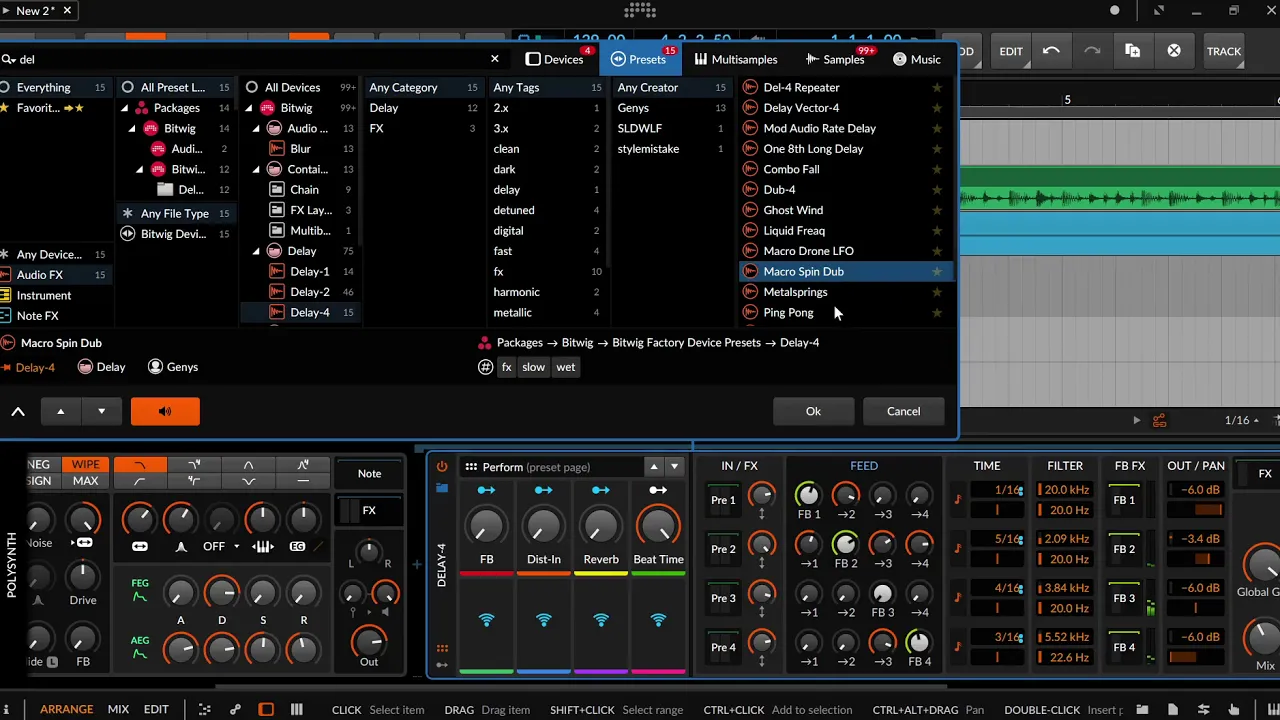The height and width of the screenshot is (720, 1280).
Task: Favorite the Dub-4 preset star
Action: coord(937,189)
